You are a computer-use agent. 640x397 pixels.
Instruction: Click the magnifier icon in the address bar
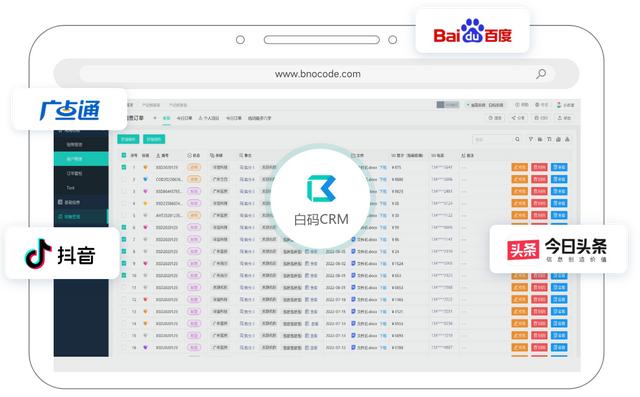click(541, 74)
